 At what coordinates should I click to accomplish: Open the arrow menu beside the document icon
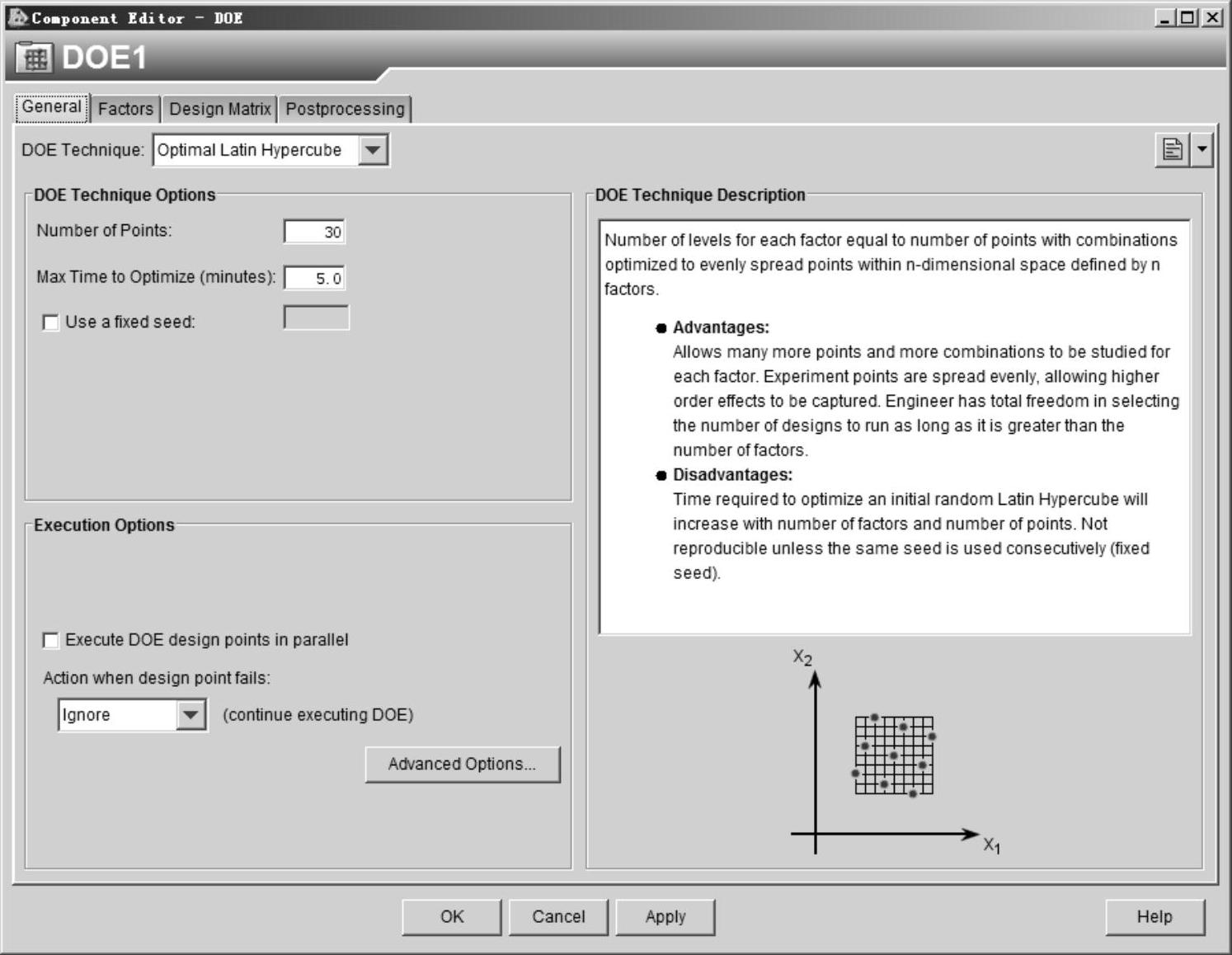pyautogui.click(x=1201, y=149)
